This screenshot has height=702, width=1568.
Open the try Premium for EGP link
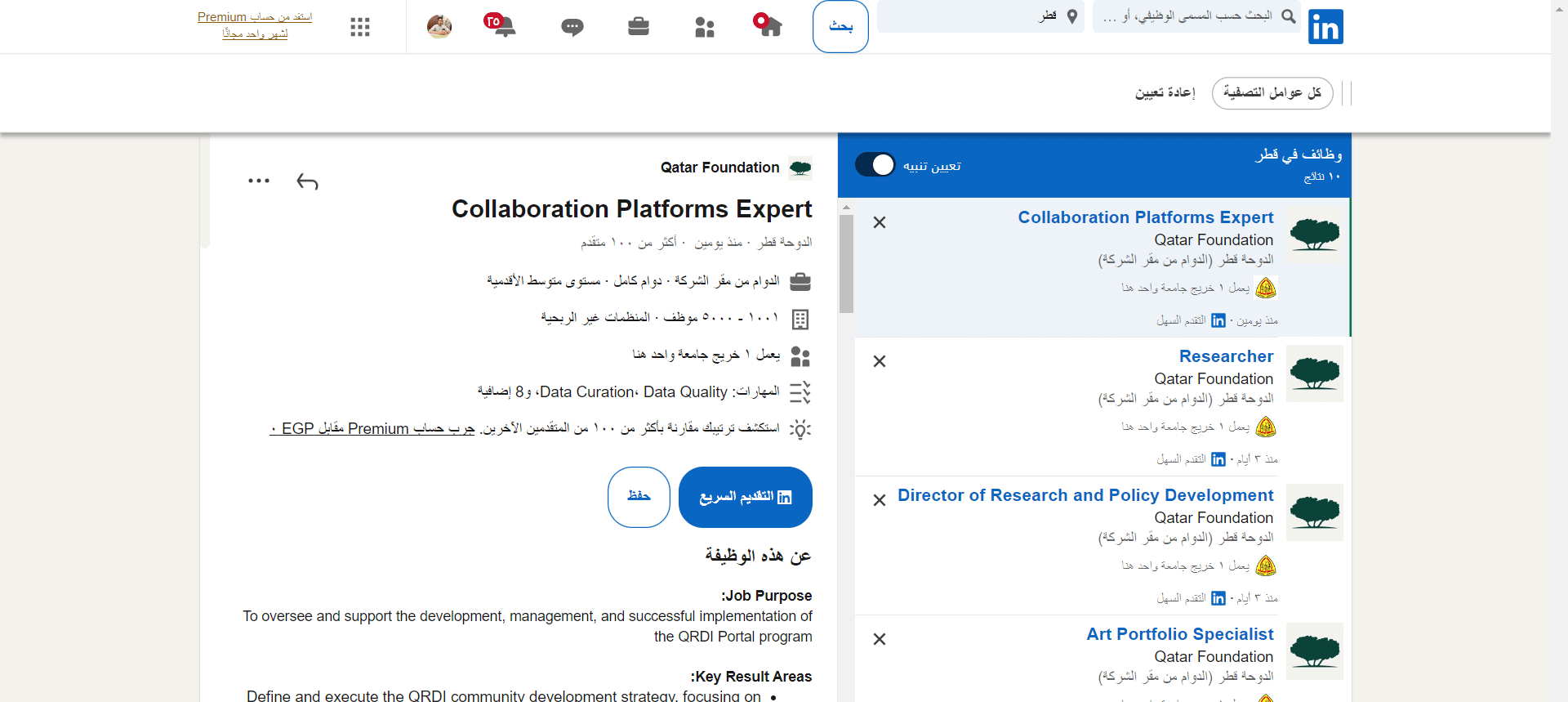pyautogui.click(x=372, y=429)
